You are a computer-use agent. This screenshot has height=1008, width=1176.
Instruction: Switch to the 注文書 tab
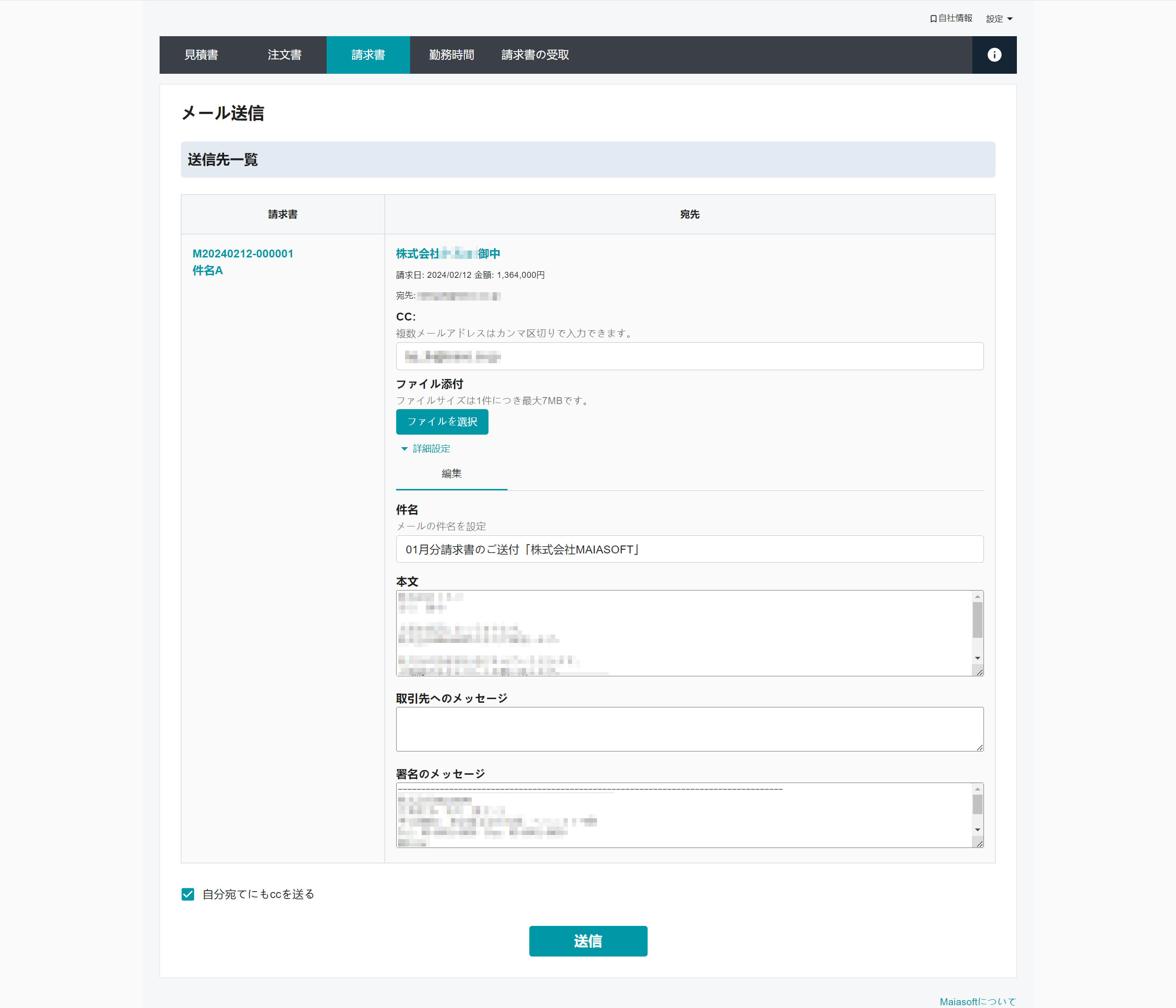click(x=284, y=54)
